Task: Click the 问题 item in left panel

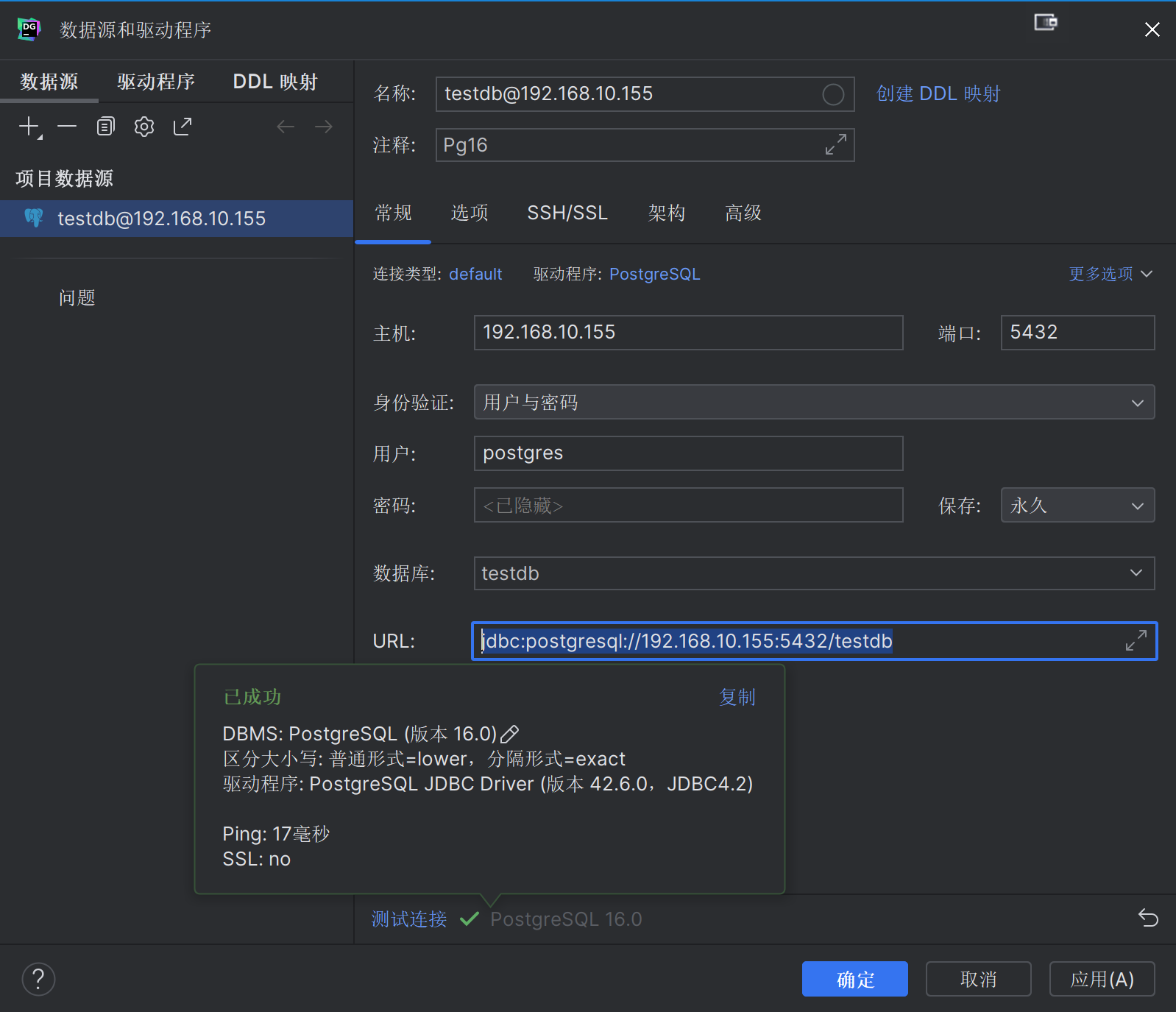Action: (77, 297)
